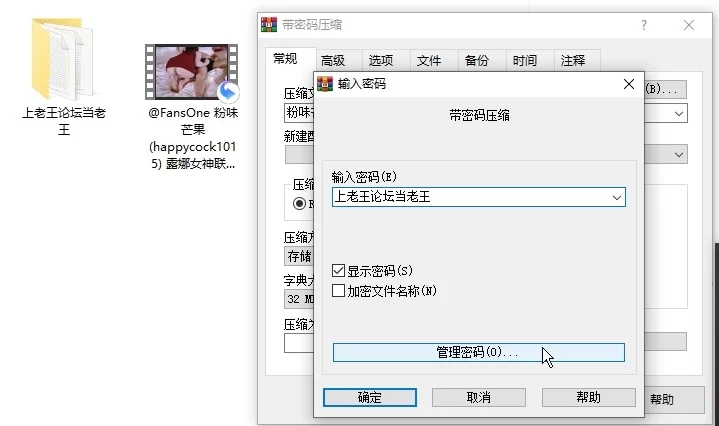The image size is (719, 426).
Task: Confirm with the 确定 button
Action: pos(370,398)
